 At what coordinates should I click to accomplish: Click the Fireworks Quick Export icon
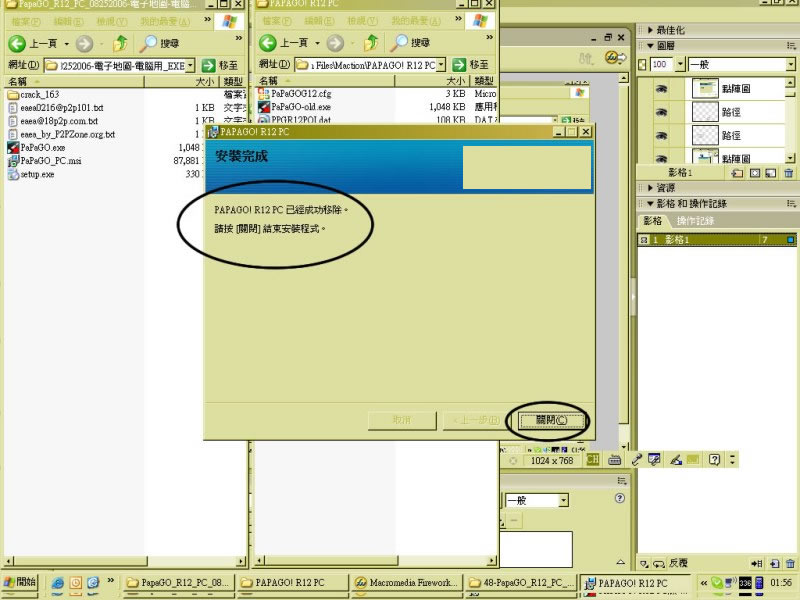pyautogui.click(x=615, y=57)
